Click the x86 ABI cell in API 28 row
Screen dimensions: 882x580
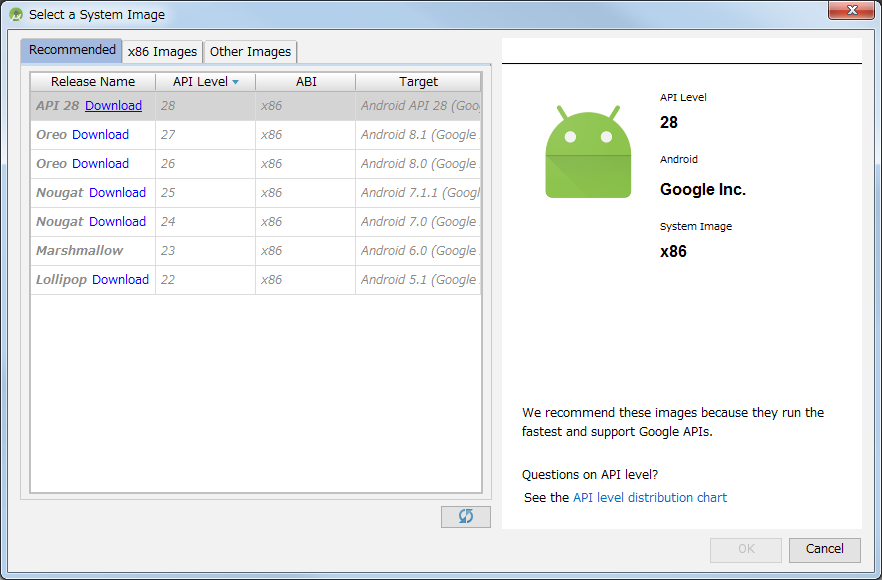[305, 106]
